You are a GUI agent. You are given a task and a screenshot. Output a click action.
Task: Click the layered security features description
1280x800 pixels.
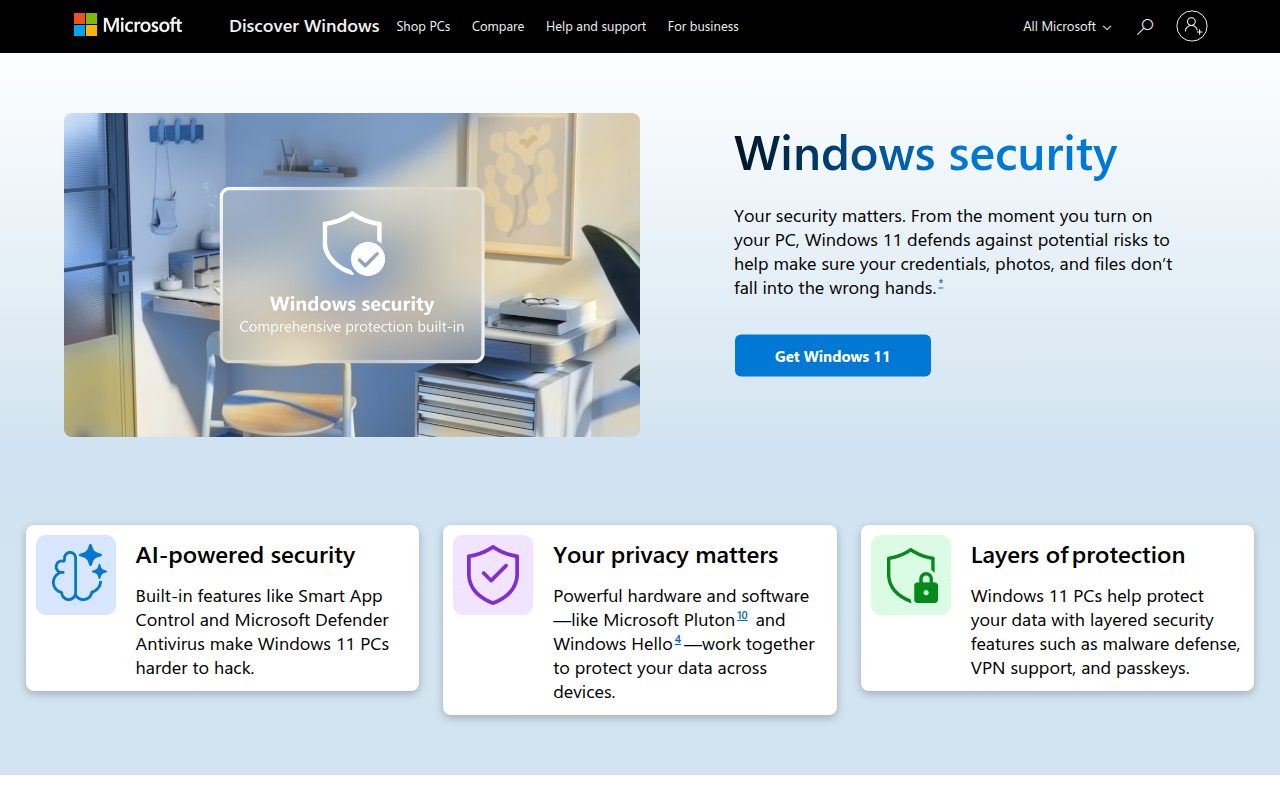pyautogui.click(x=1105, y=632)
